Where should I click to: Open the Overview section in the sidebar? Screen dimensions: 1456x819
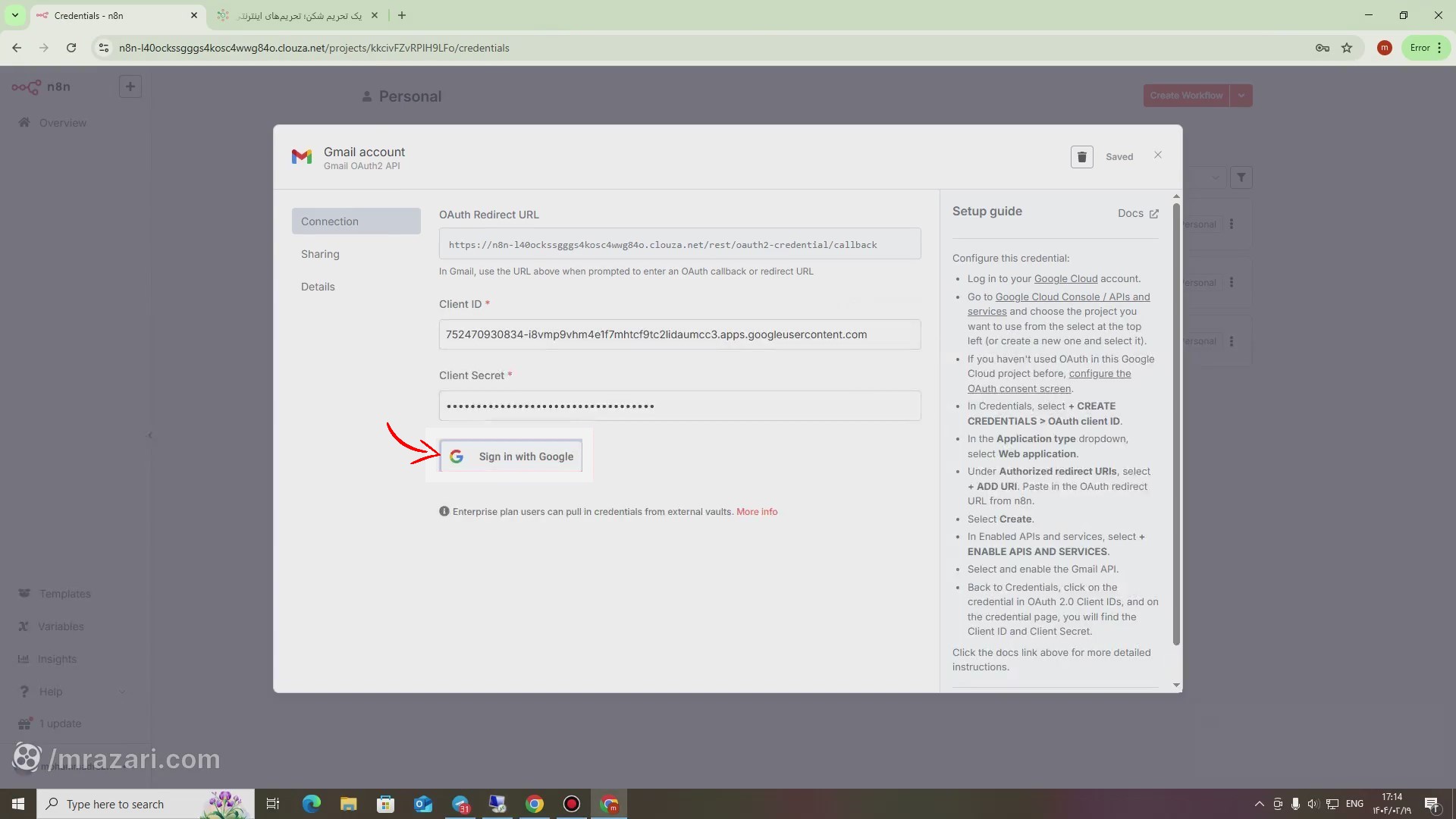pyautogui.click(x=62, y=122)
